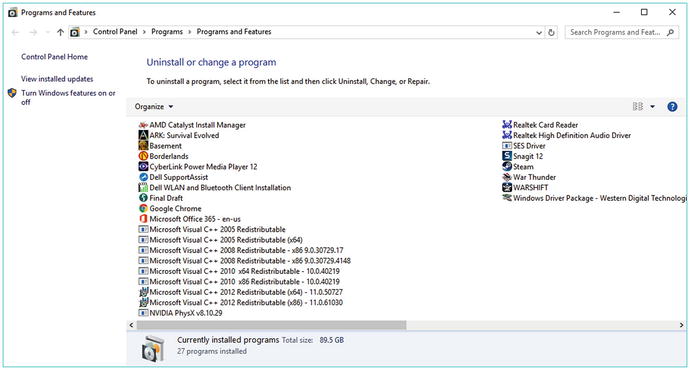
Task: Select Visual C++ 2010 x86 Redistributable
Action: (x=239, y=282)
